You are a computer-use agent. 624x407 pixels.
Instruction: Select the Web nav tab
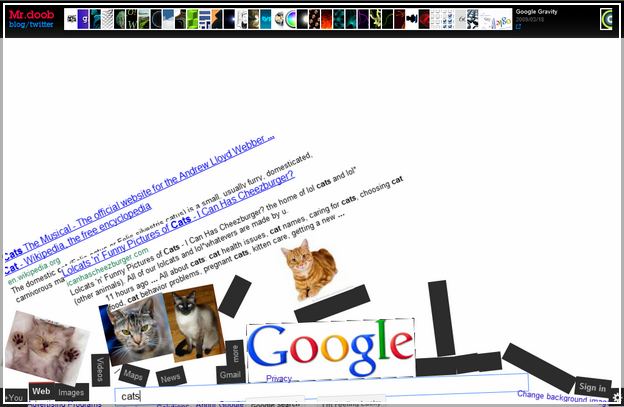coord(41,391)
